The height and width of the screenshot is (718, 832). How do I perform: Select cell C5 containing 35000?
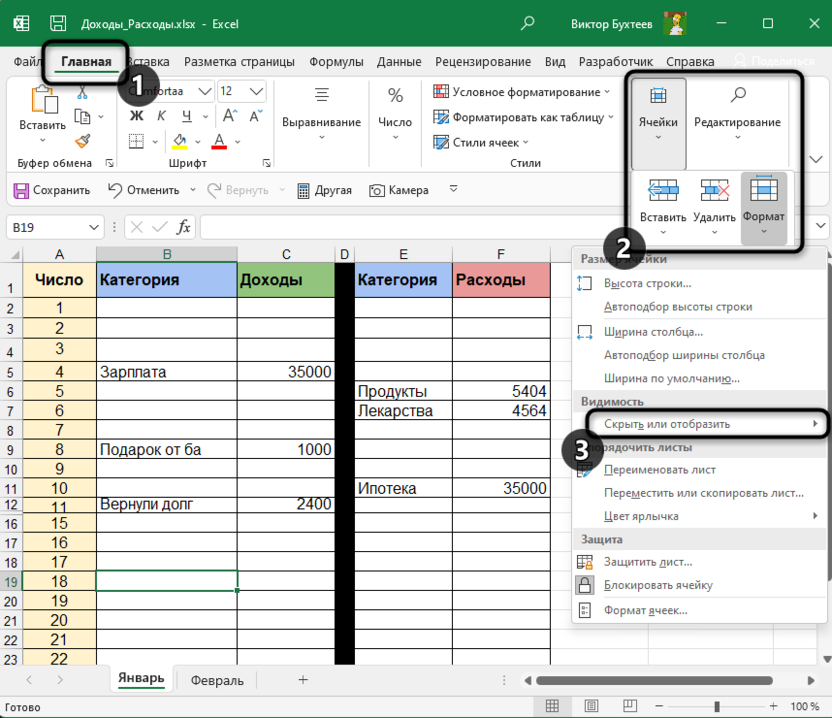click(x=285, y=372)
